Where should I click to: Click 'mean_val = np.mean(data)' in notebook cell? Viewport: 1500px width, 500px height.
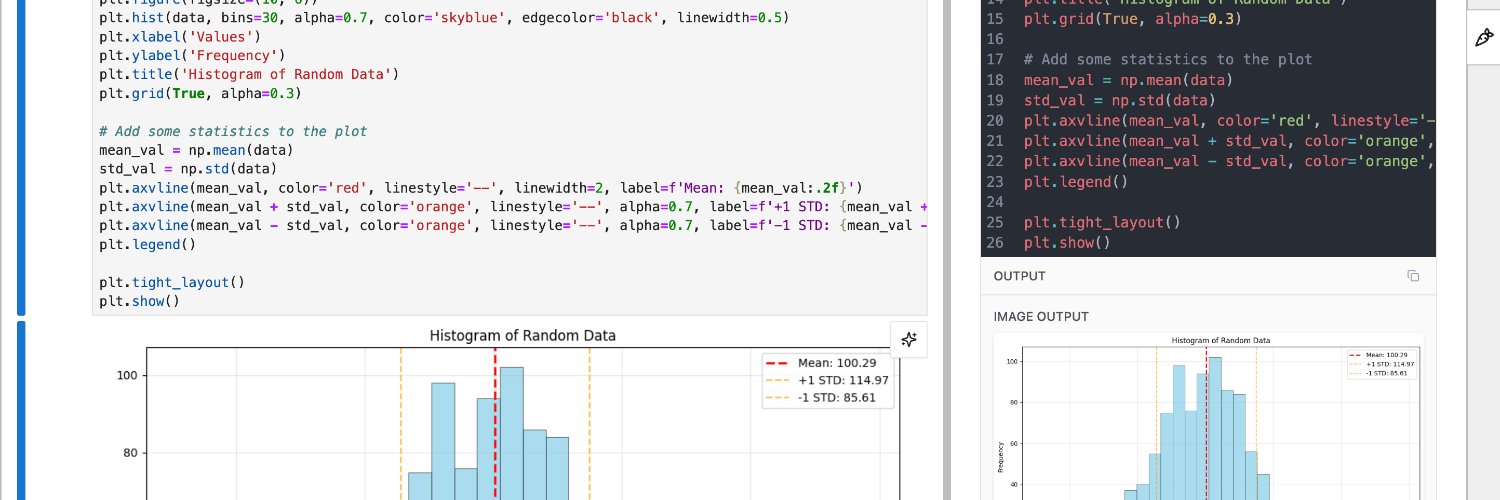(x=196, y=150)
